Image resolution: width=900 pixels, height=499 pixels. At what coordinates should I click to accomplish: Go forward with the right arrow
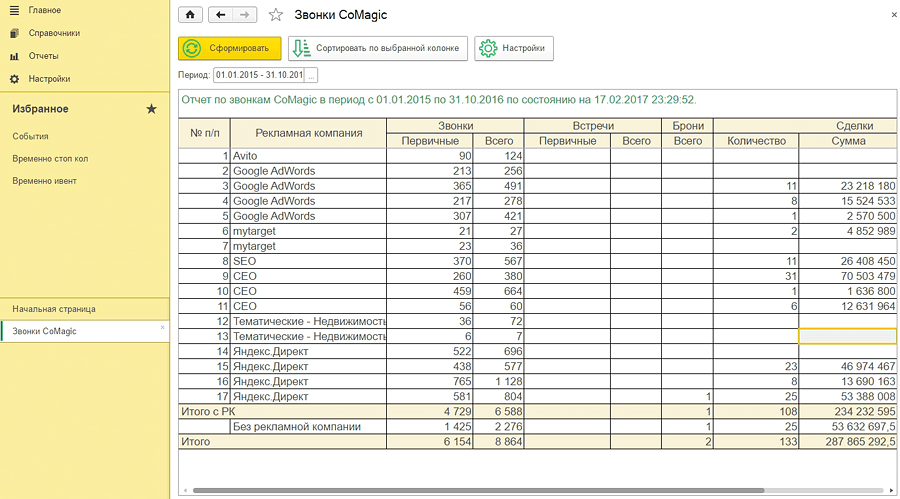click(x=245, y=15)
